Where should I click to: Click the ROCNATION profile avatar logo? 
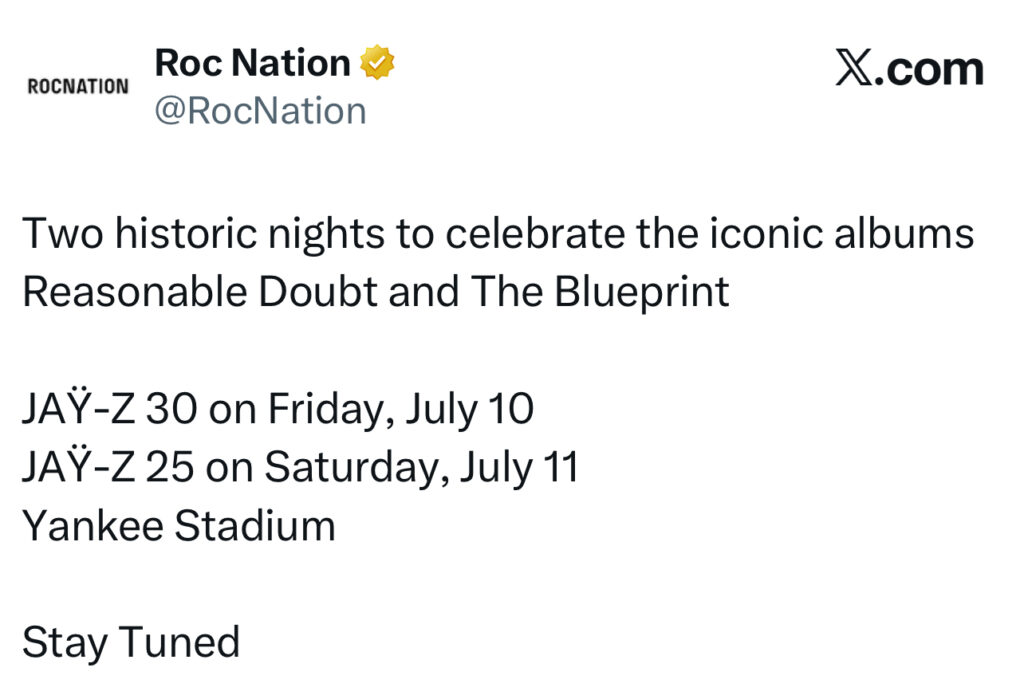(78, 86)
